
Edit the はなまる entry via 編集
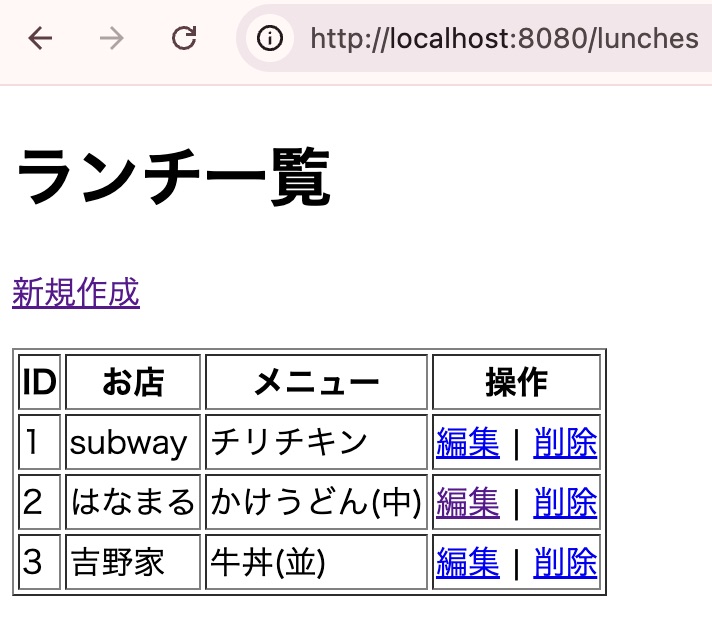click(x=468, y=502)
